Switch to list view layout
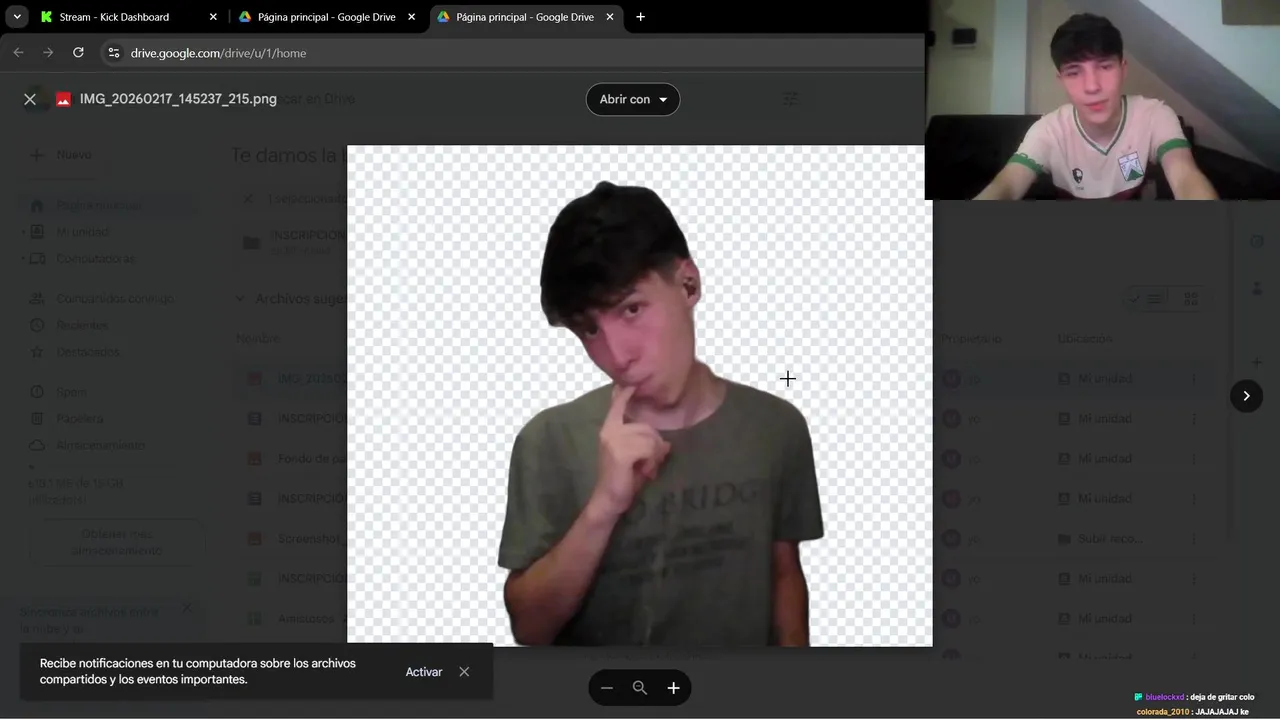The width and height of the screenshot is (1280, 720). 1147,298
